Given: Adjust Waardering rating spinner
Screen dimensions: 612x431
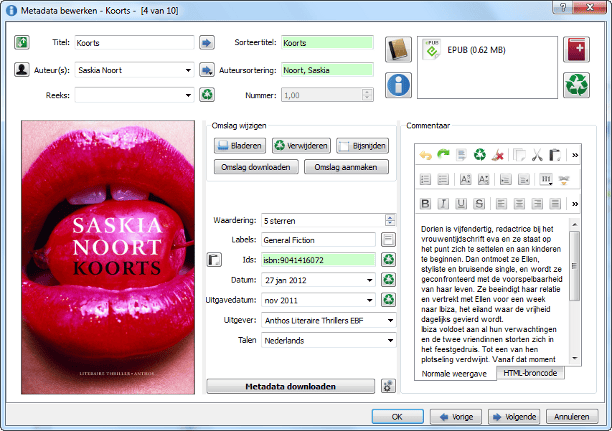Looking at the screenshot, I should [390, 220].
